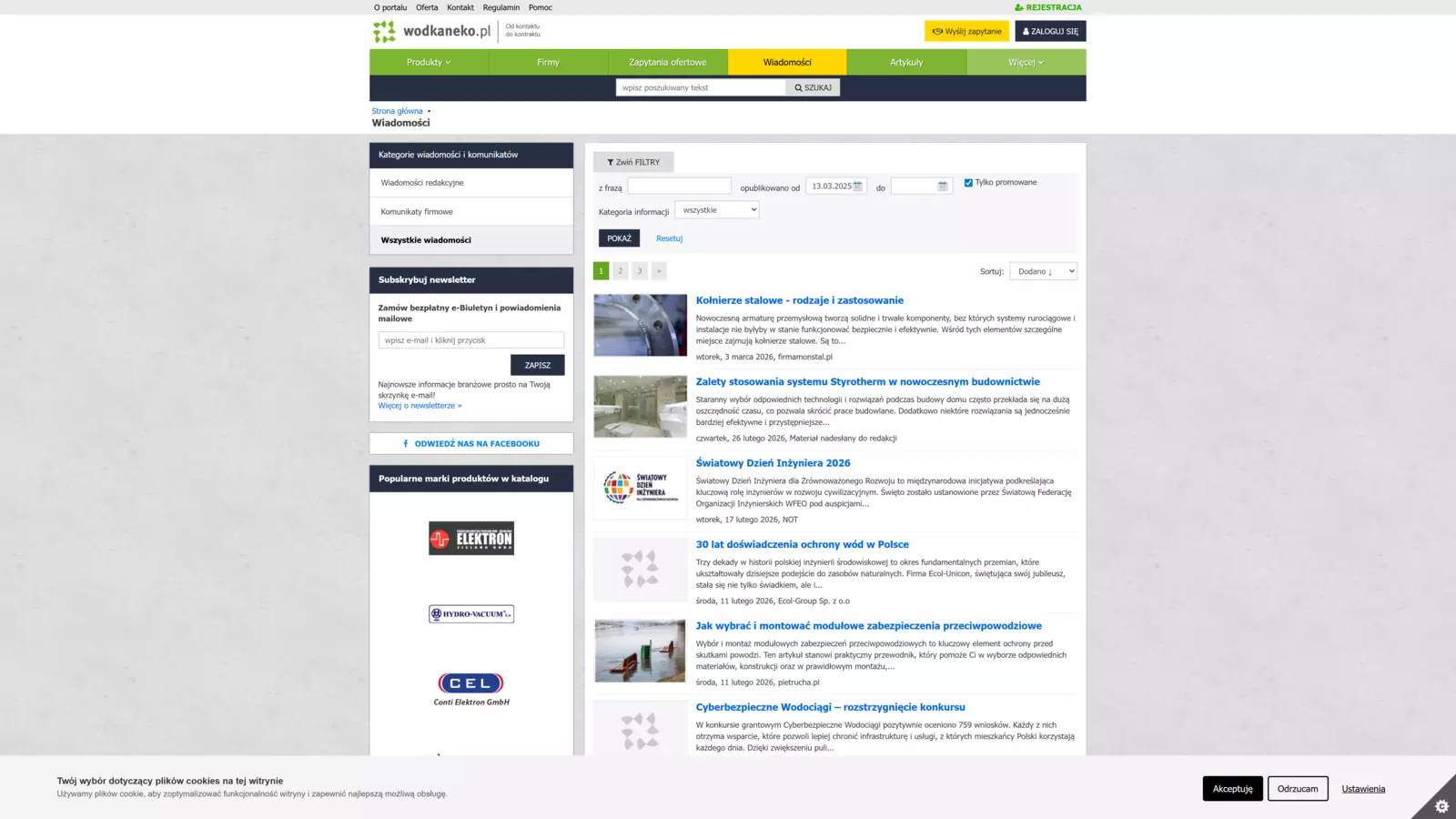The width and height of the screenshot is (1456, 819).
Task: Expand the 'Produkty' menu
Action: (x=429, y=63)
